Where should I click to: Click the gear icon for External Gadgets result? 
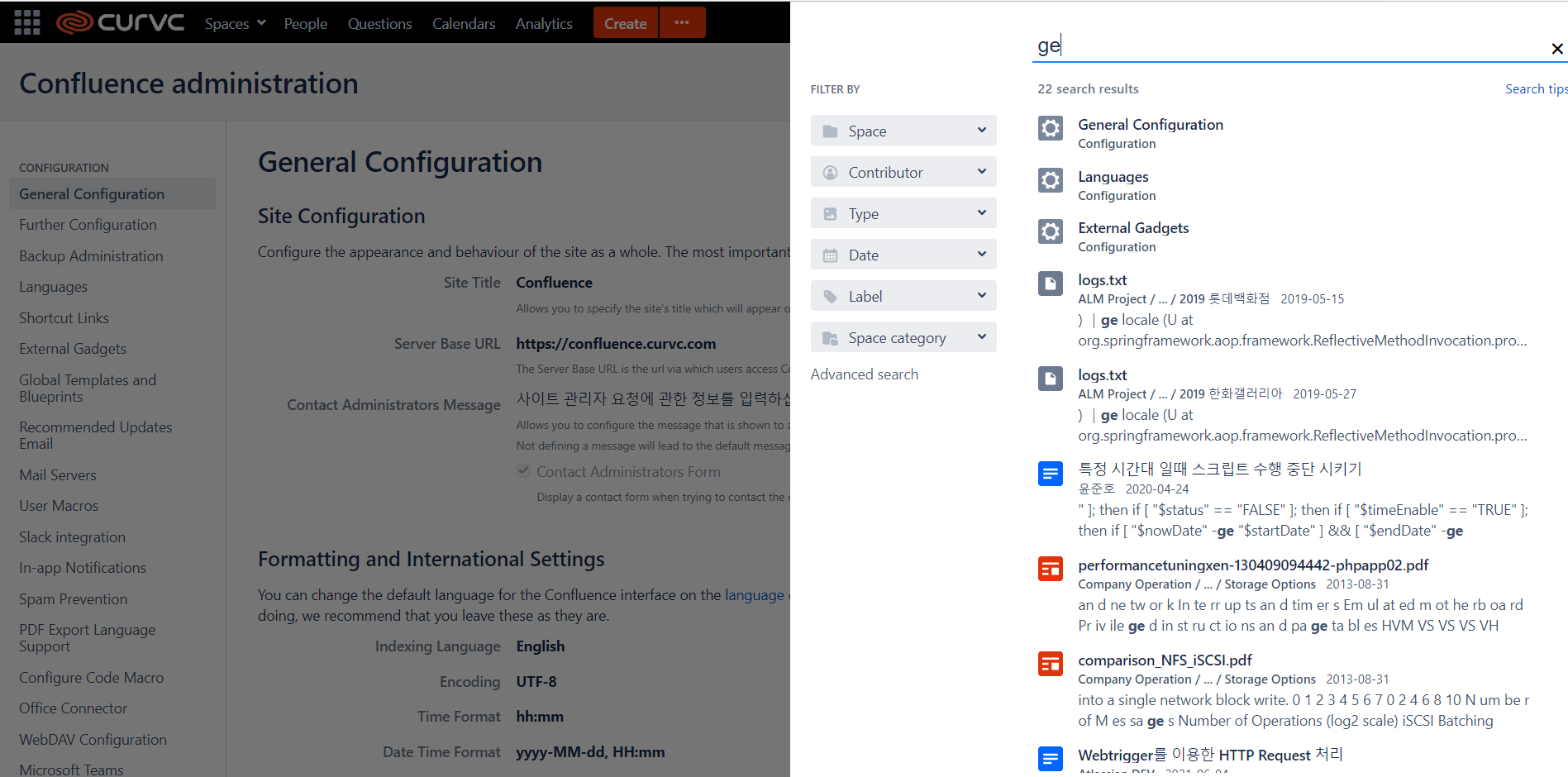1051,231
